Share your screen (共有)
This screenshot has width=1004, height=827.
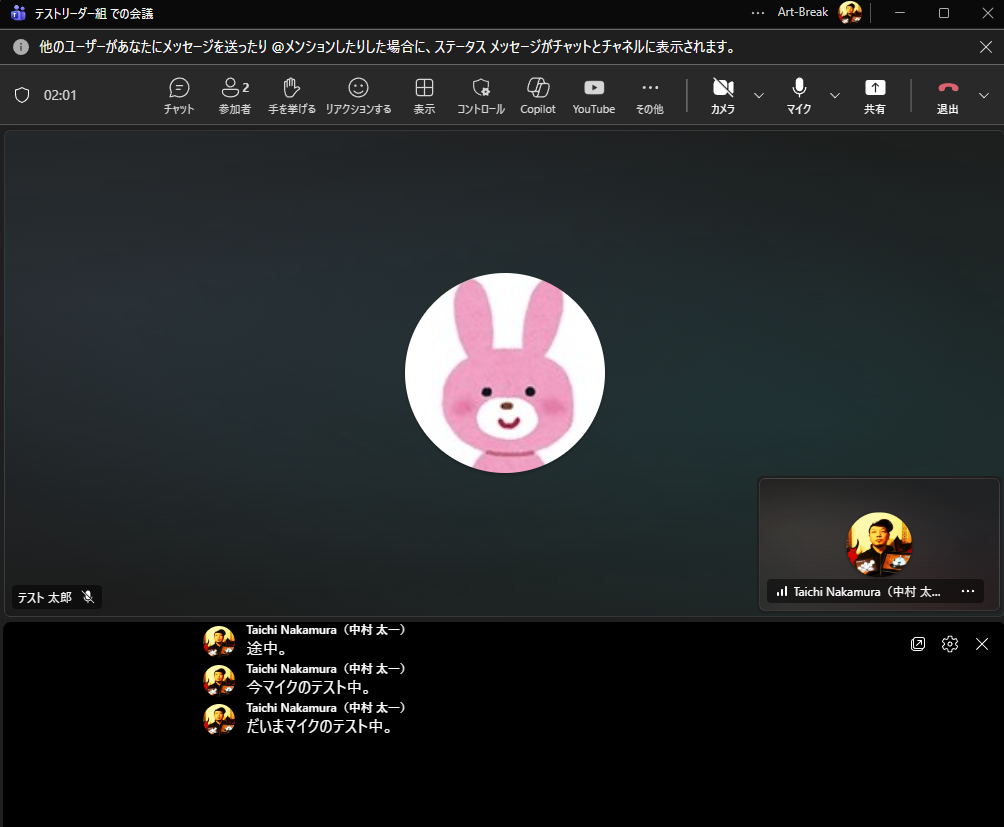pos(875,96)
